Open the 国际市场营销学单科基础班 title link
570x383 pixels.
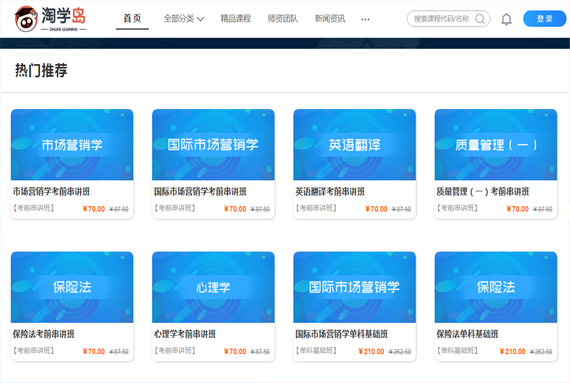(x=342, y=334)
